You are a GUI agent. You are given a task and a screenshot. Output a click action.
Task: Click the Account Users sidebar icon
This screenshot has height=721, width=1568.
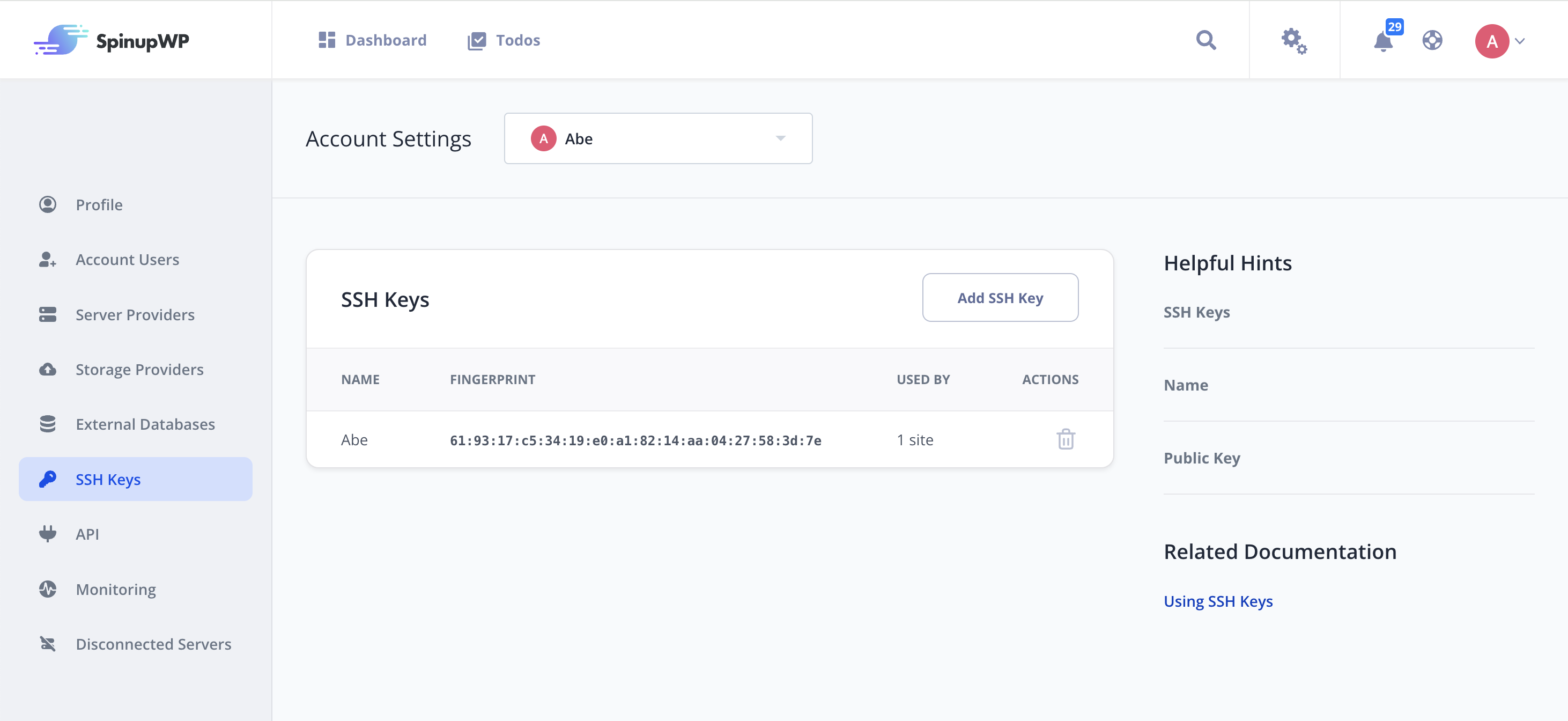point(47,259)
